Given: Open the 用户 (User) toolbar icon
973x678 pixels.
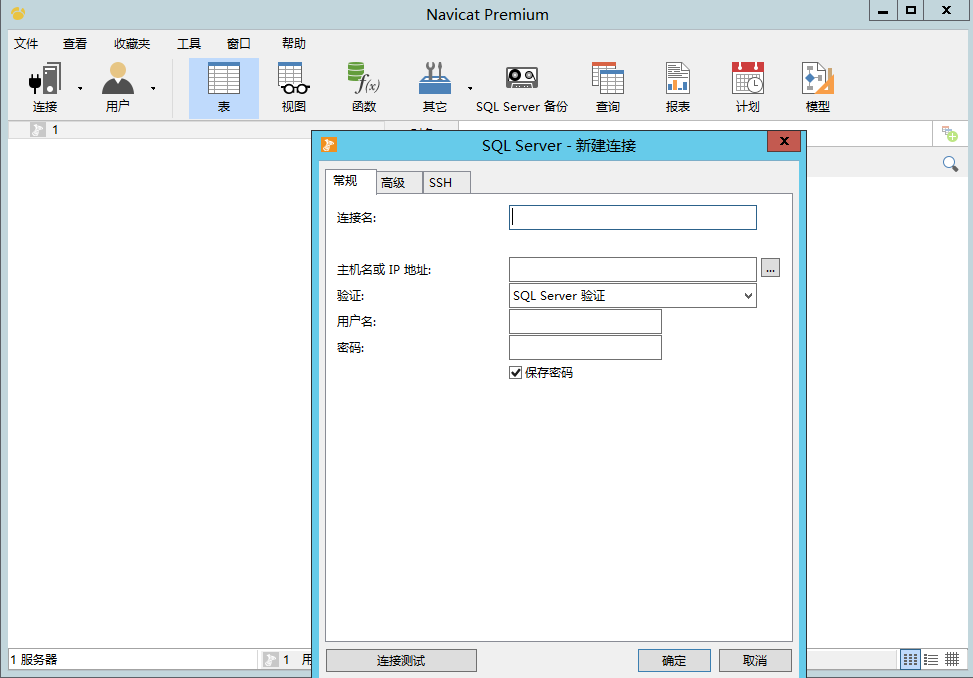Looking at the screenshot, I should click(118, 87).
